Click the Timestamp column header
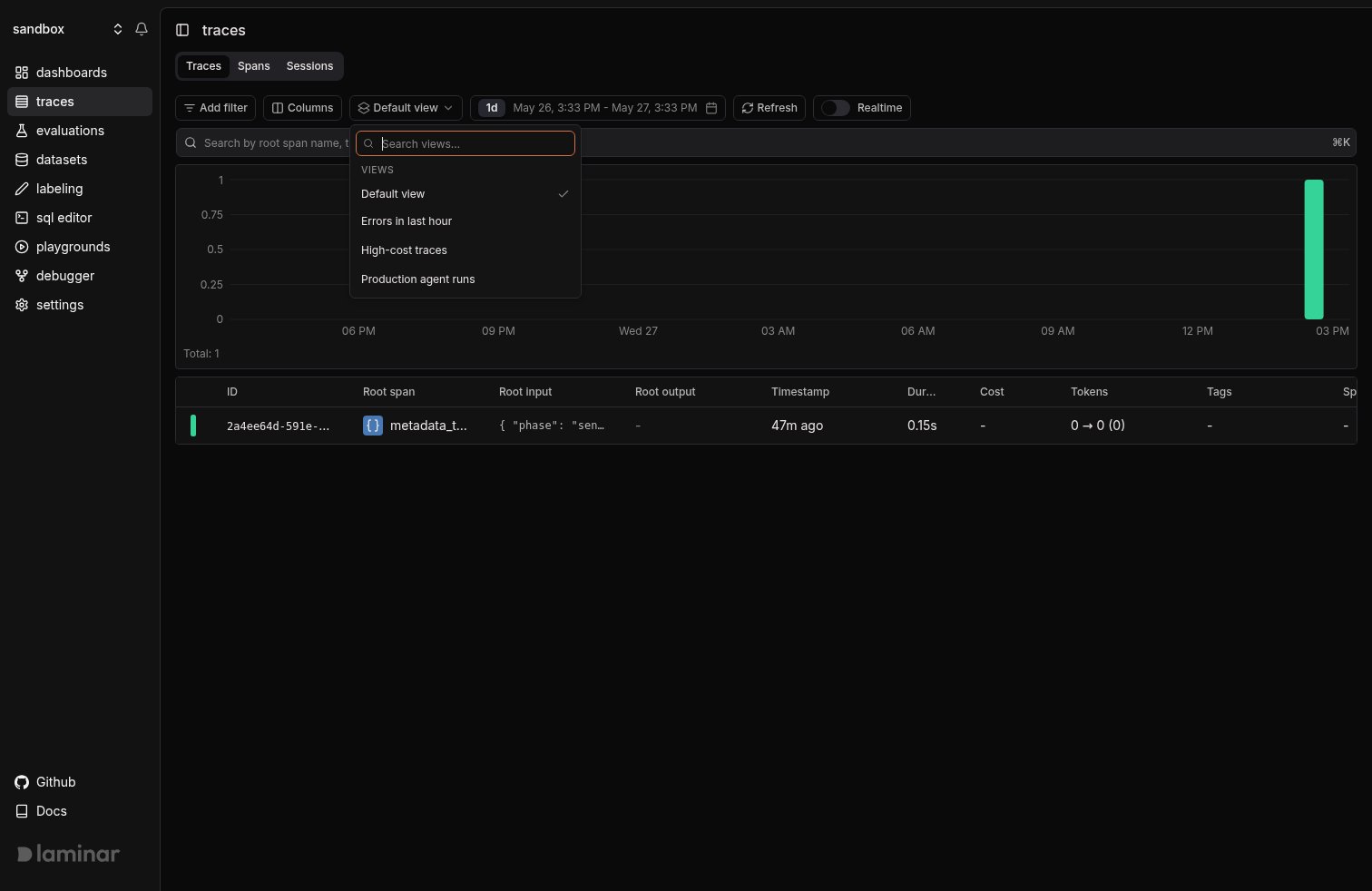Screen dimensions: 1372x891 pos(800,392)
